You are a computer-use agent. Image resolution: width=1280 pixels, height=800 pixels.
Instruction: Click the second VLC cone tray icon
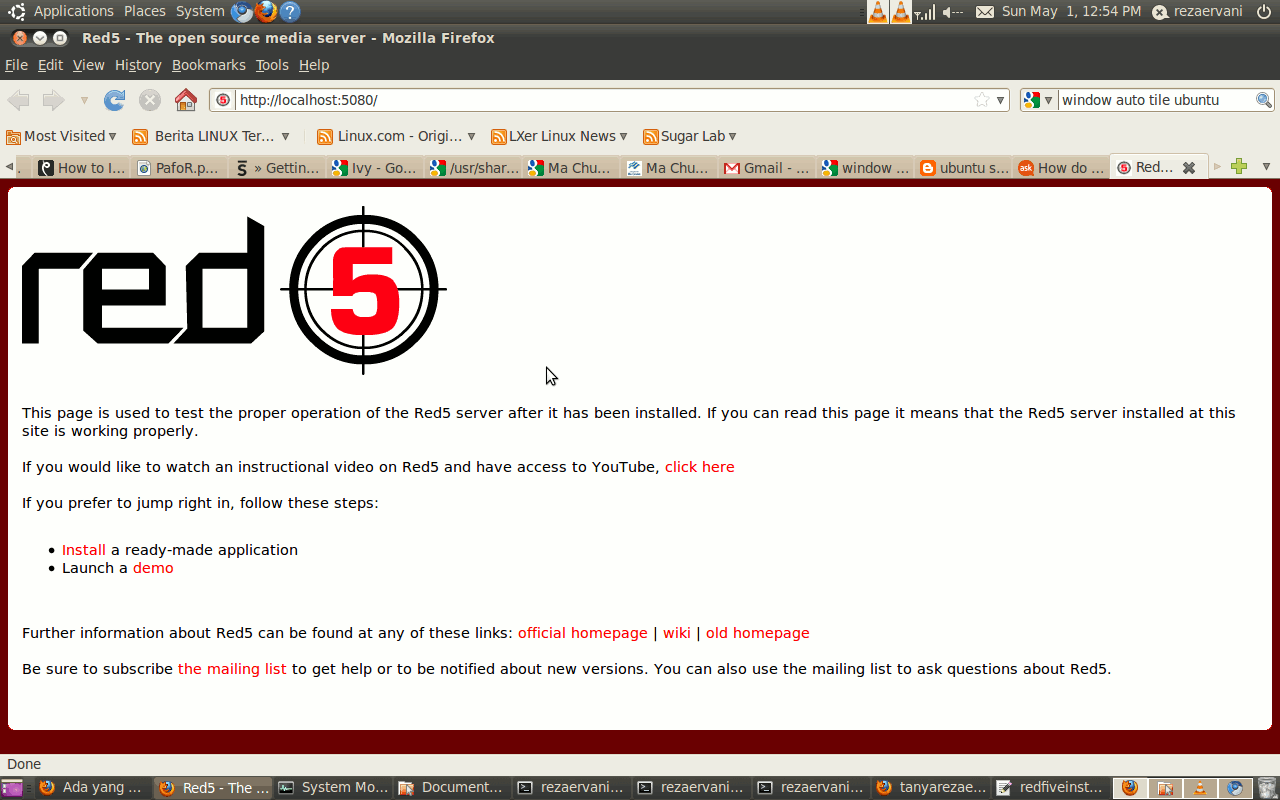point(901,12)
